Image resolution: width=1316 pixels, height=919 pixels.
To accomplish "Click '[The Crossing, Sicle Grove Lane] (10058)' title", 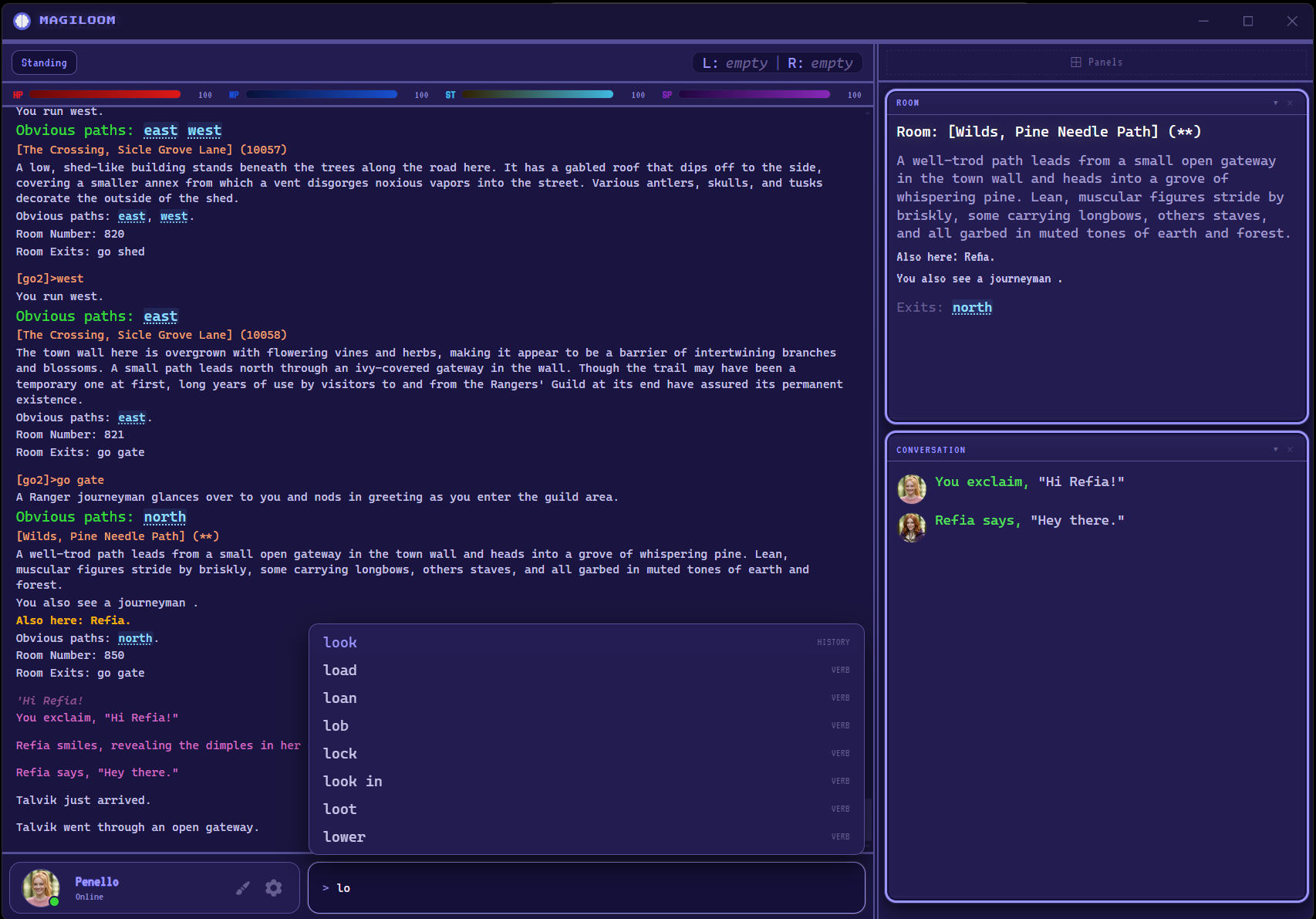I will [151, 335].
